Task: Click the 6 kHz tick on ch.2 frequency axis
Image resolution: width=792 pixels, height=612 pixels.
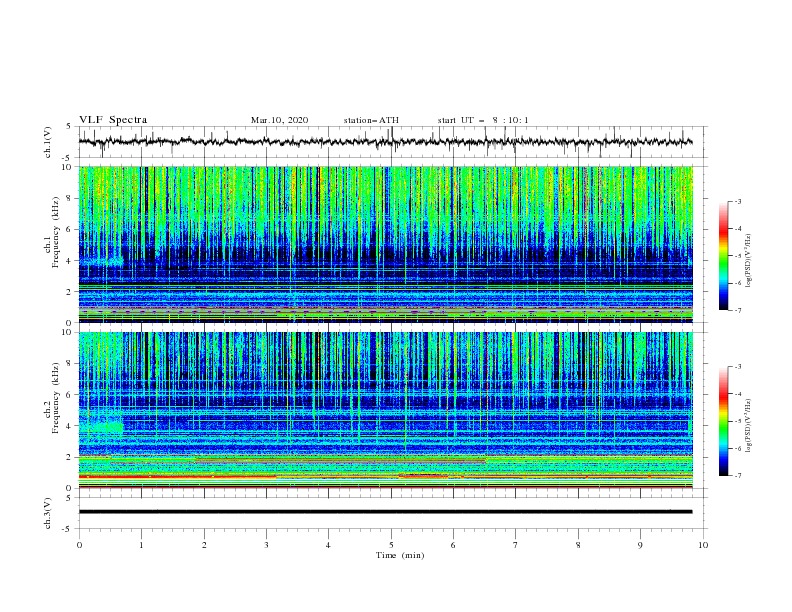Action: 70,395
